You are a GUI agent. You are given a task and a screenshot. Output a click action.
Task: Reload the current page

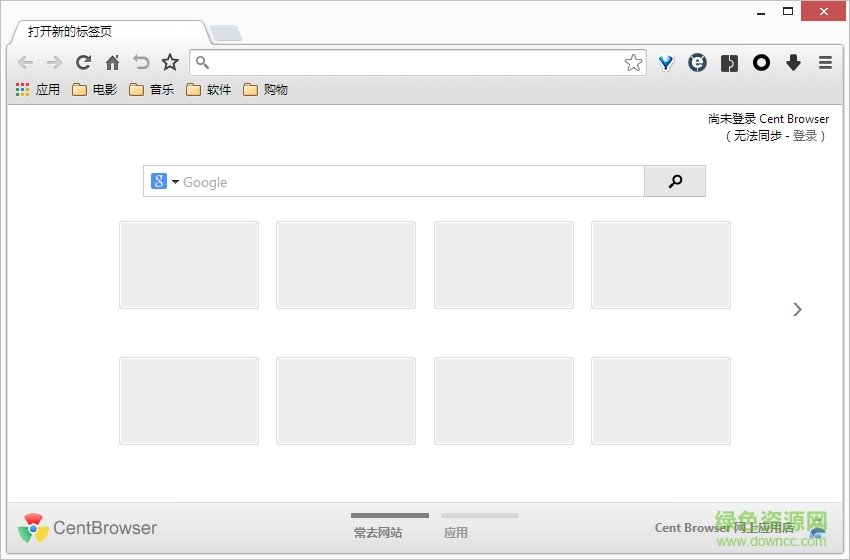[83, 62]
